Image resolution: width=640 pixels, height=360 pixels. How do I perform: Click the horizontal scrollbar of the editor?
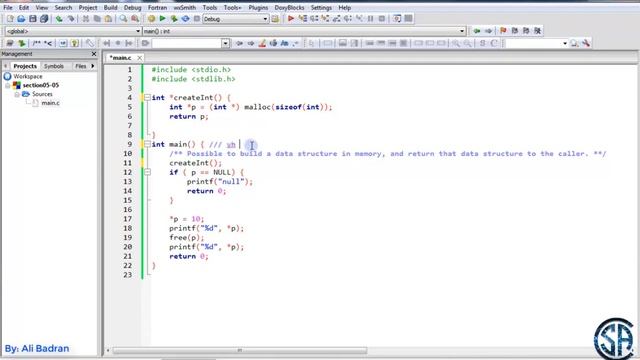click(x=240, y=350)
